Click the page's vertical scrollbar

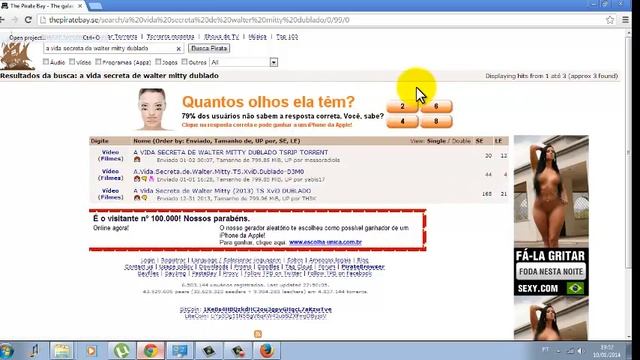628,153
